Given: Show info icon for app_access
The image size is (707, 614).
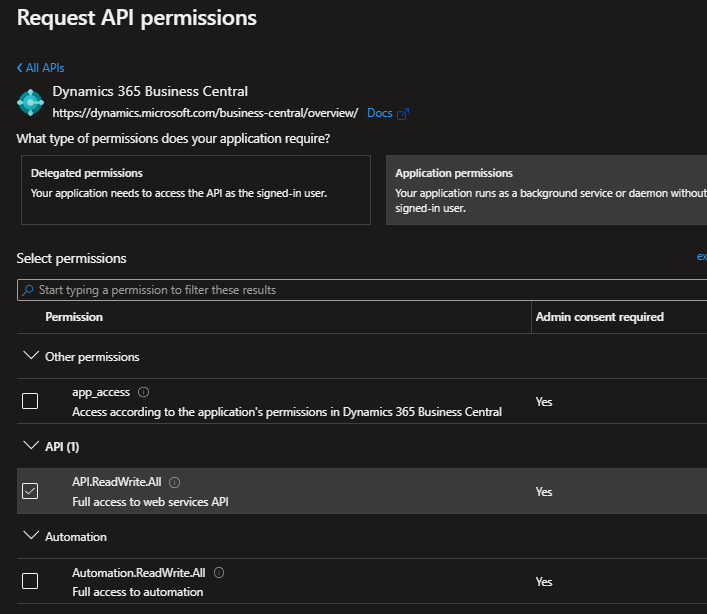Looking at the screenshot, I should point(143,392).
